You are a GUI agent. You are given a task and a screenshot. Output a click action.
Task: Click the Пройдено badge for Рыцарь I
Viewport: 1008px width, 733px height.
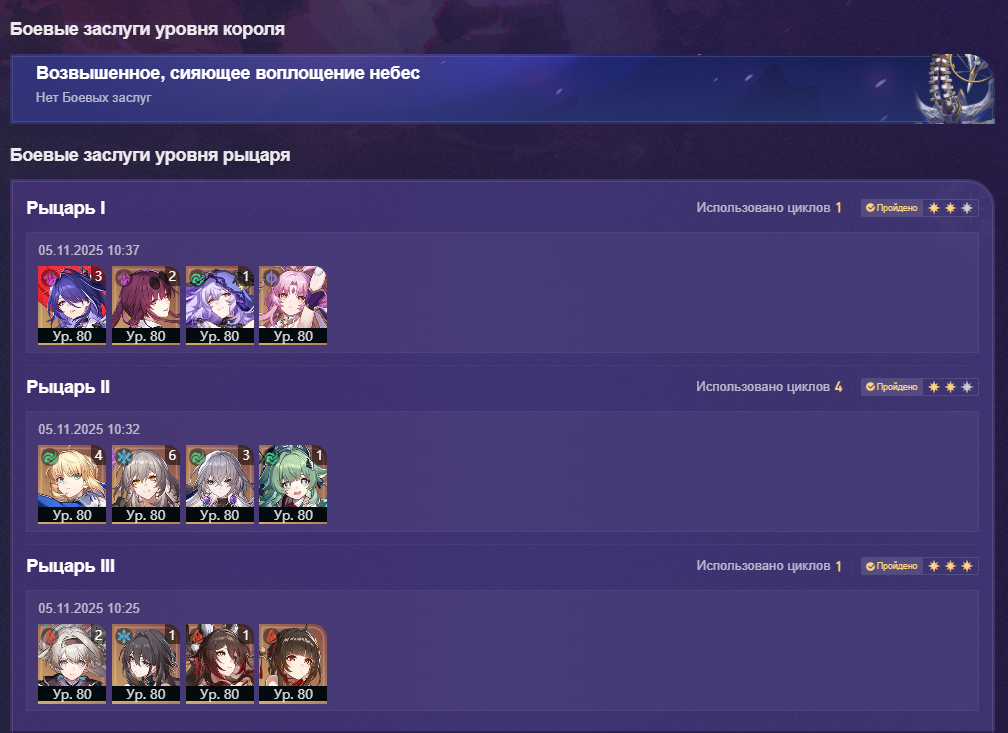(x=892, y=208)
